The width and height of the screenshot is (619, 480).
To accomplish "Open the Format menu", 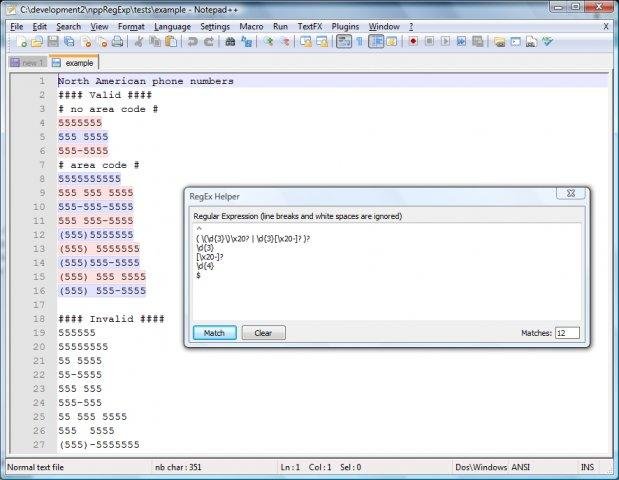I will pyautogui.click(x=131, y=26).
